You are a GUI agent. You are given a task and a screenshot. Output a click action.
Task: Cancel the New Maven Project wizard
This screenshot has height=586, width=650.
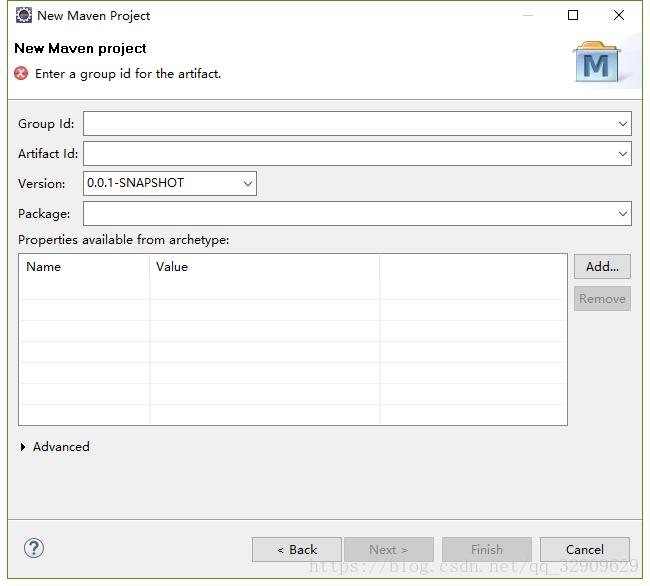tap(585, 550)
